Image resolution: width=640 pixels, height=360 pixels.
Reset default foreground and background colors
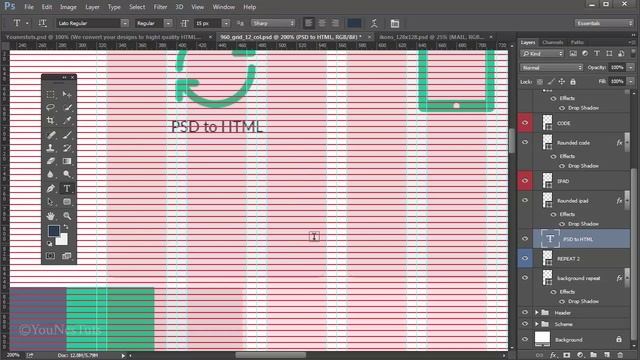point(50,244)
